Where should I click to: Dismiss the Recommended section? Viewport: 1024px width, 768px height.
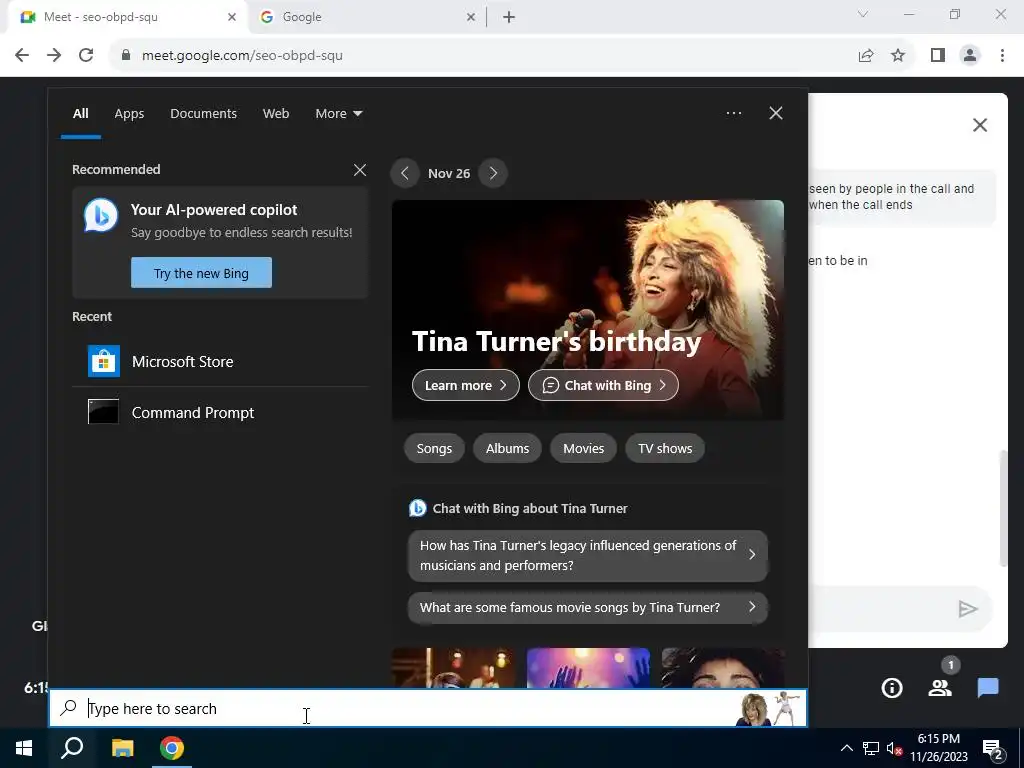[360, 170]
